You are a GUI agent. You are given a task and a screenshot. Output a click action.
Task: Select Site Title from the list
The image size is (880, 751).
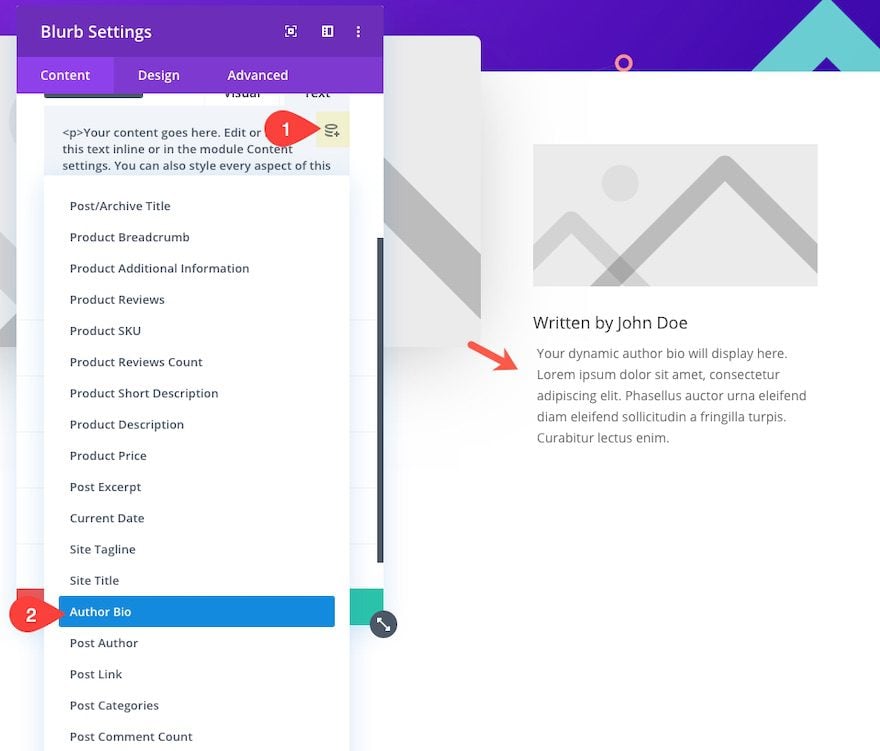point(196,580)
